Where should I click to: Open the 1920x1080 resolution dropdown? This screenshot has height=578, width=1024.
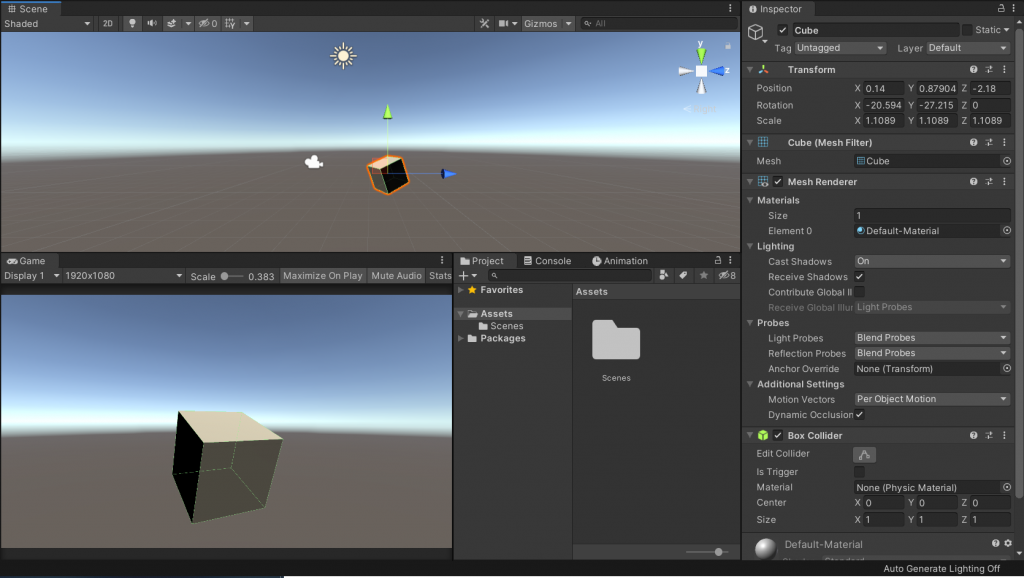123,276
